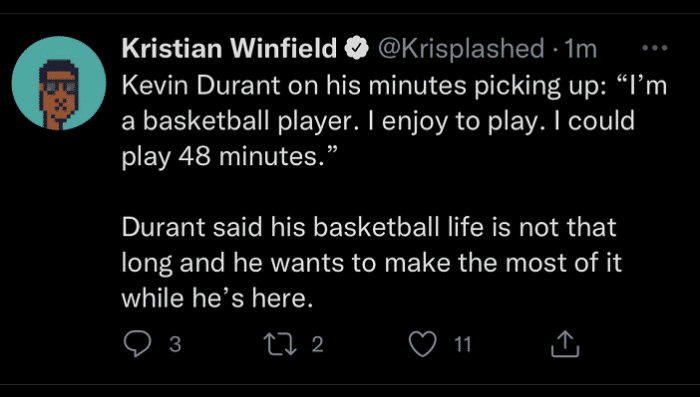Open Kristian Winfield's pixel-art profile avatar

click(59, 84)
